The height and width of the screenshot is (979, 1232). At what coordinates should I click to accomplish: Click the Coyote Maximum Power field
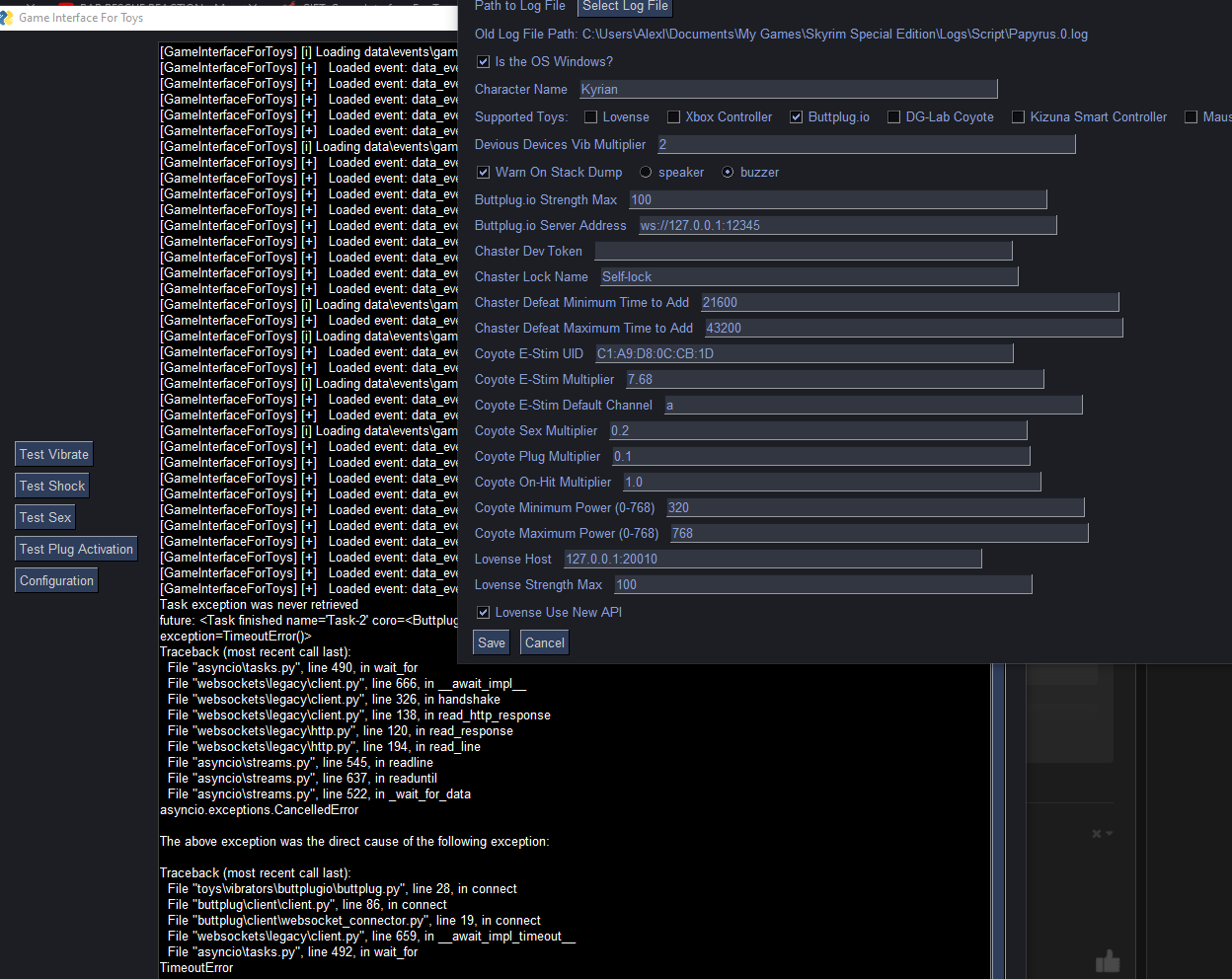[880, 533]
